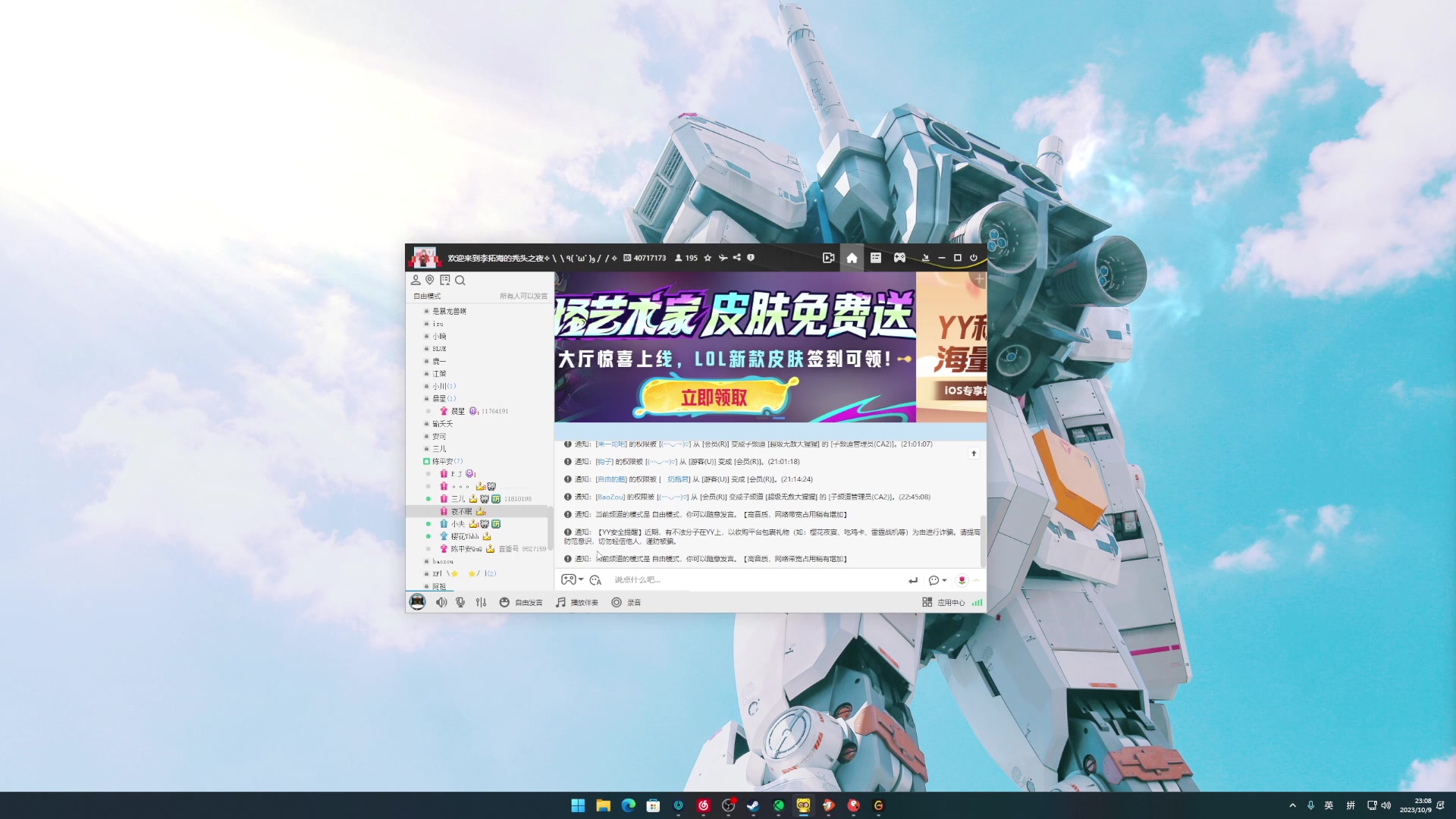Select sub-channel 安可
This screenshot has height=819, width=1456.
(439, 436)
